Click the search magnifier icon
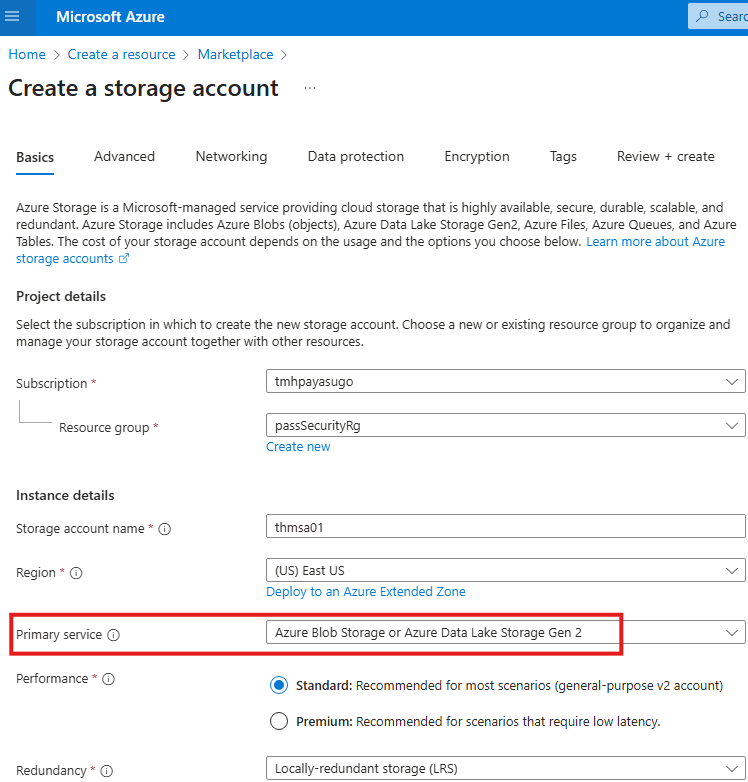The image size is (748, 782). coord(702,16)
